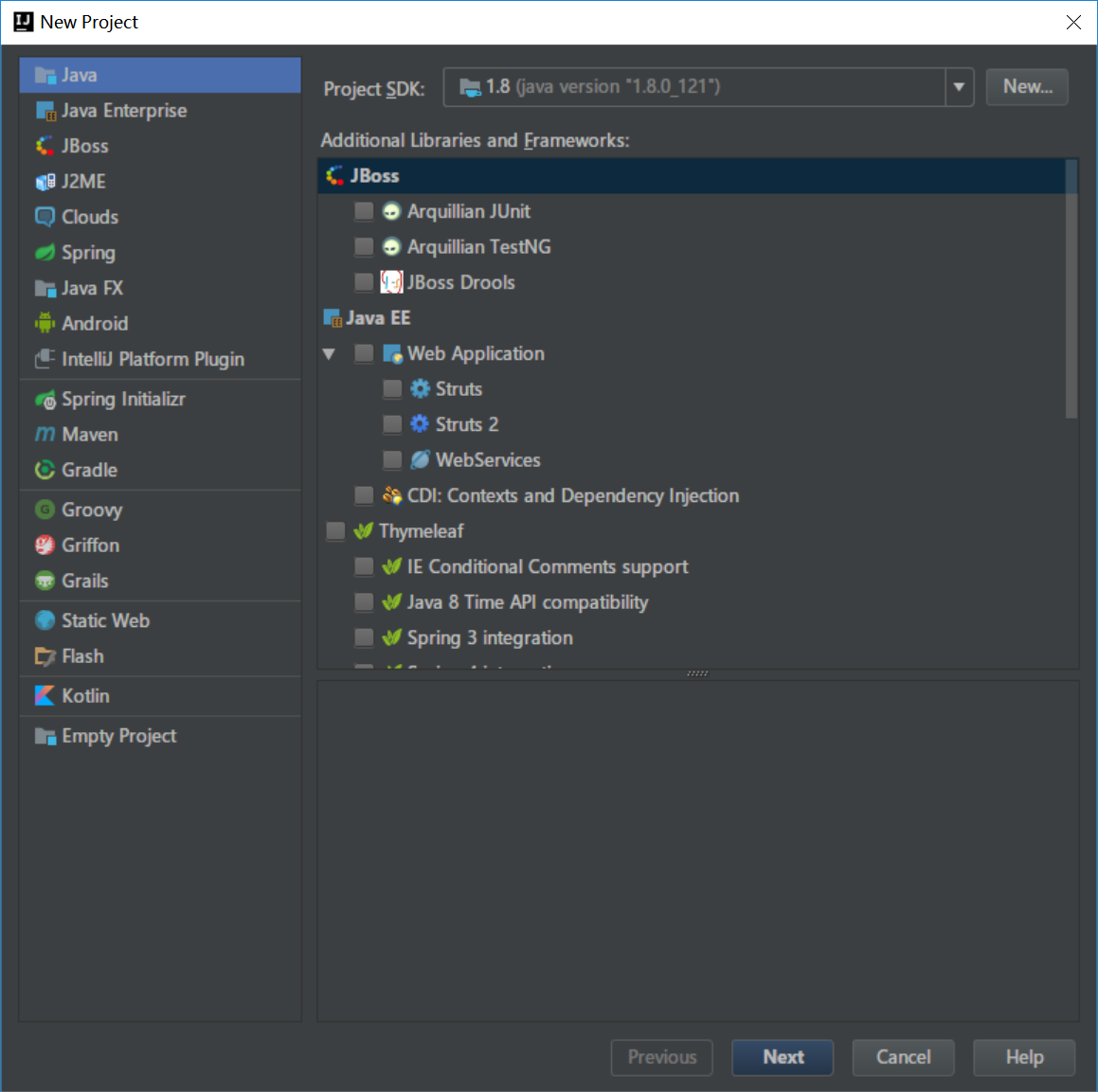
Task: Check the Spring 3 integration box
Action: [x=364, y=637]
